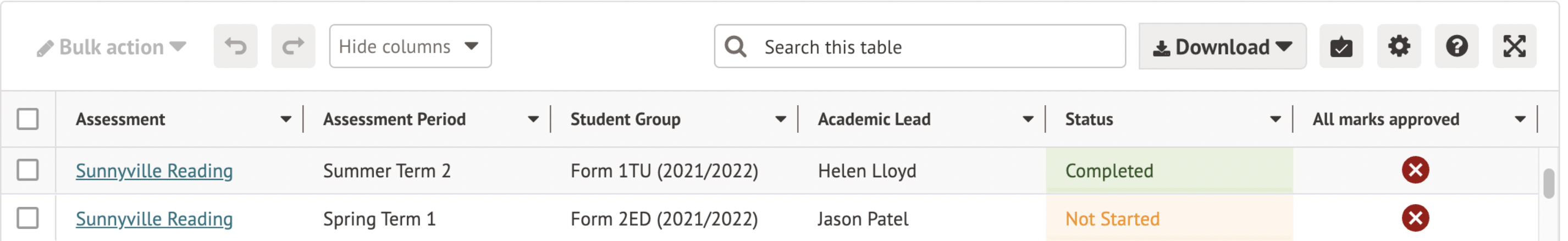The image size is (1568, 241).
Task: Click the calendar check icon button
Action: pyautogui.click(x=1341, y=46)
